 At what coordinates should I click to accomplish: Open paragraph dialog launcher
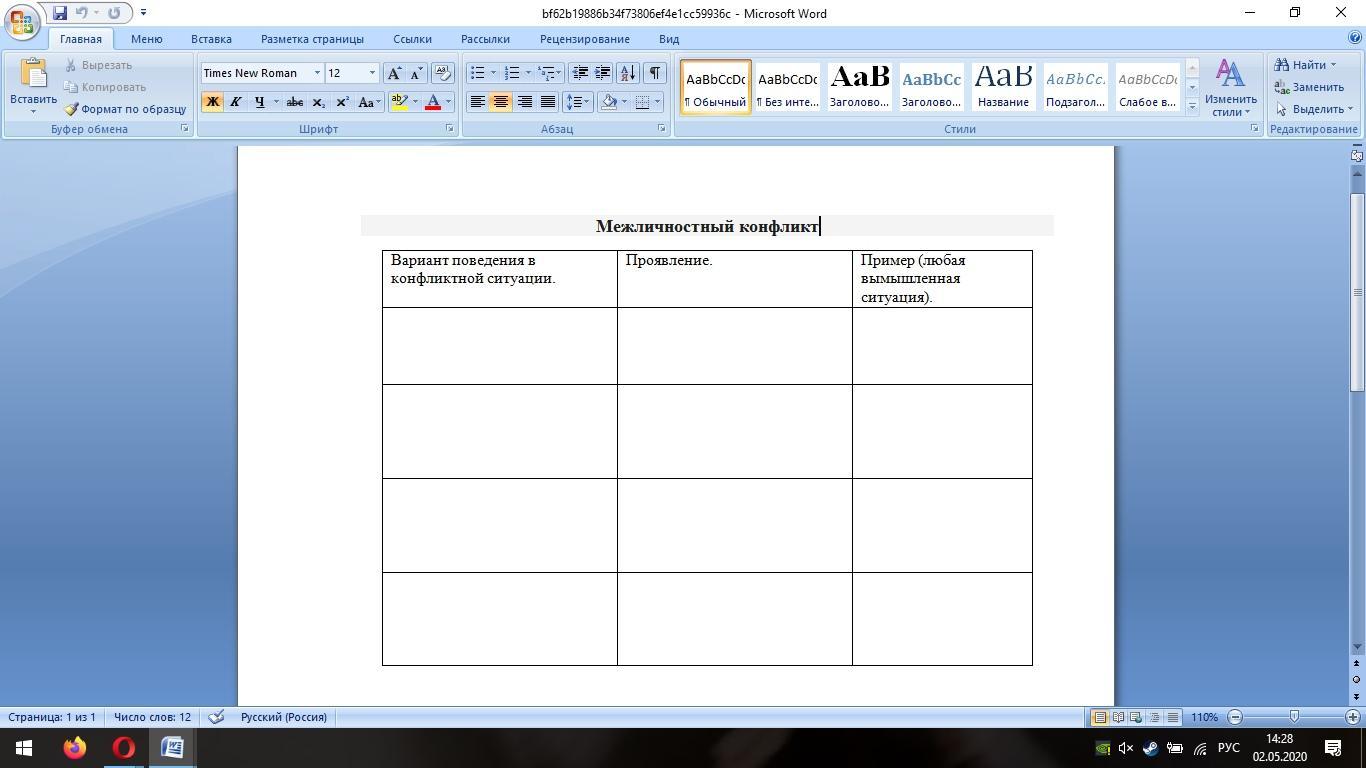[x=662, y=129]
